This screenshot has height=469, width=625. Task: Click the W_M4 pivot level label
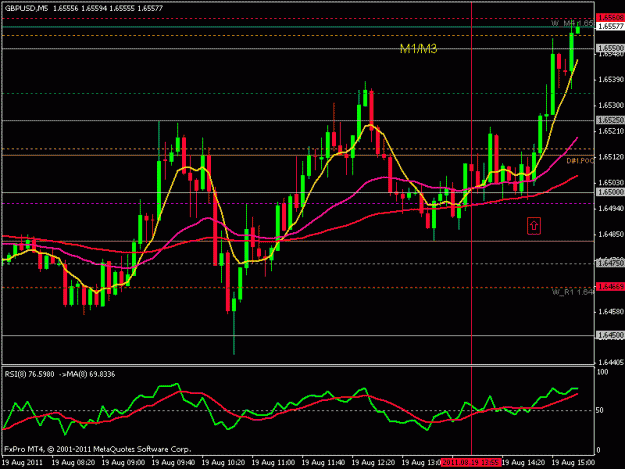click(x=573, y=24)
